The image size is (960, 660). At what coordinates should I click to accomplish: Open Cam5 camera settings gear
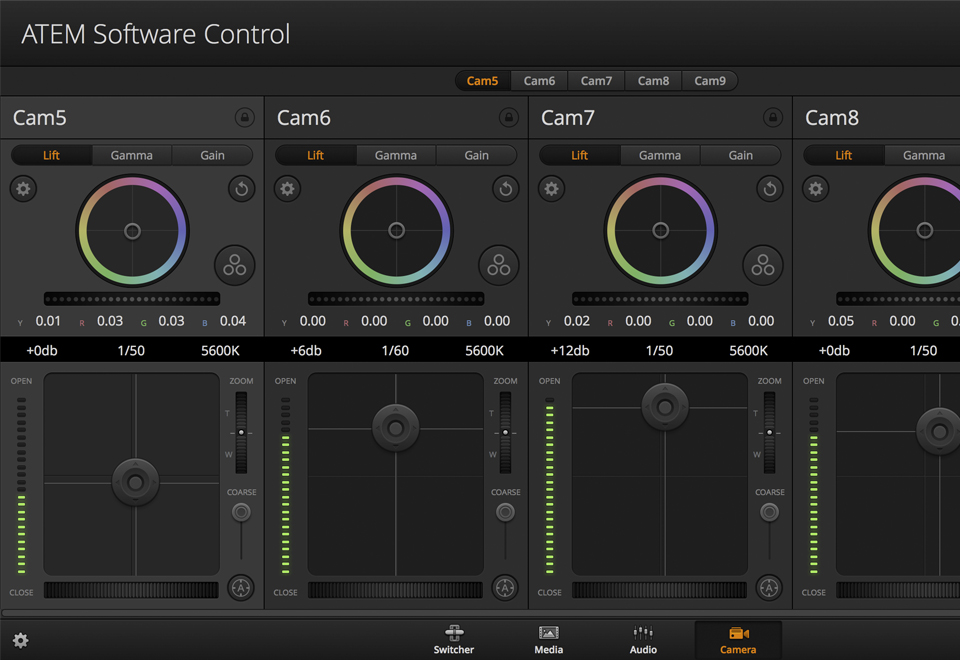[23, 189]
